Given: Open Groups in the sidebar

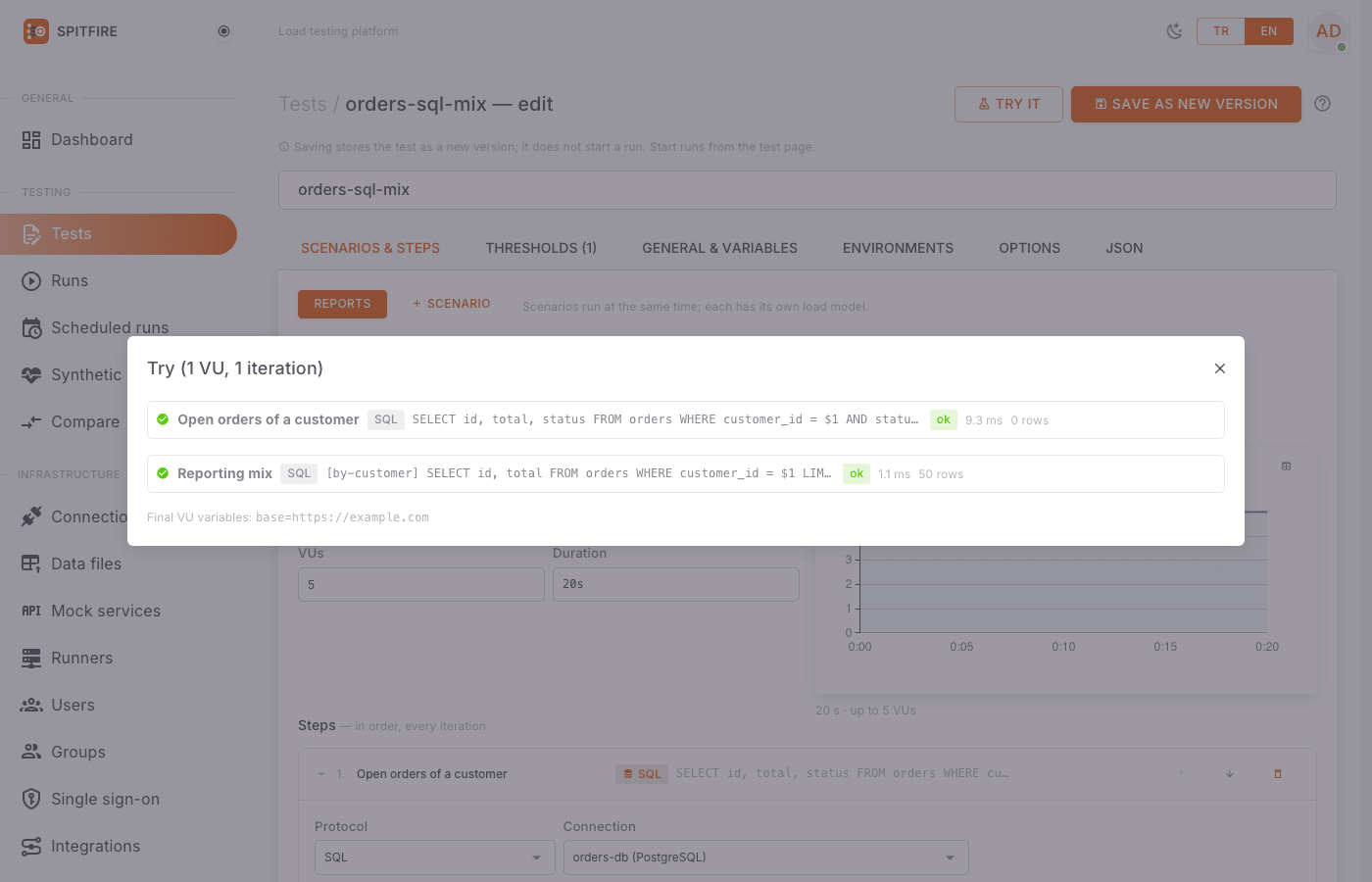Looking at the screenshot, I should [119, 752].
